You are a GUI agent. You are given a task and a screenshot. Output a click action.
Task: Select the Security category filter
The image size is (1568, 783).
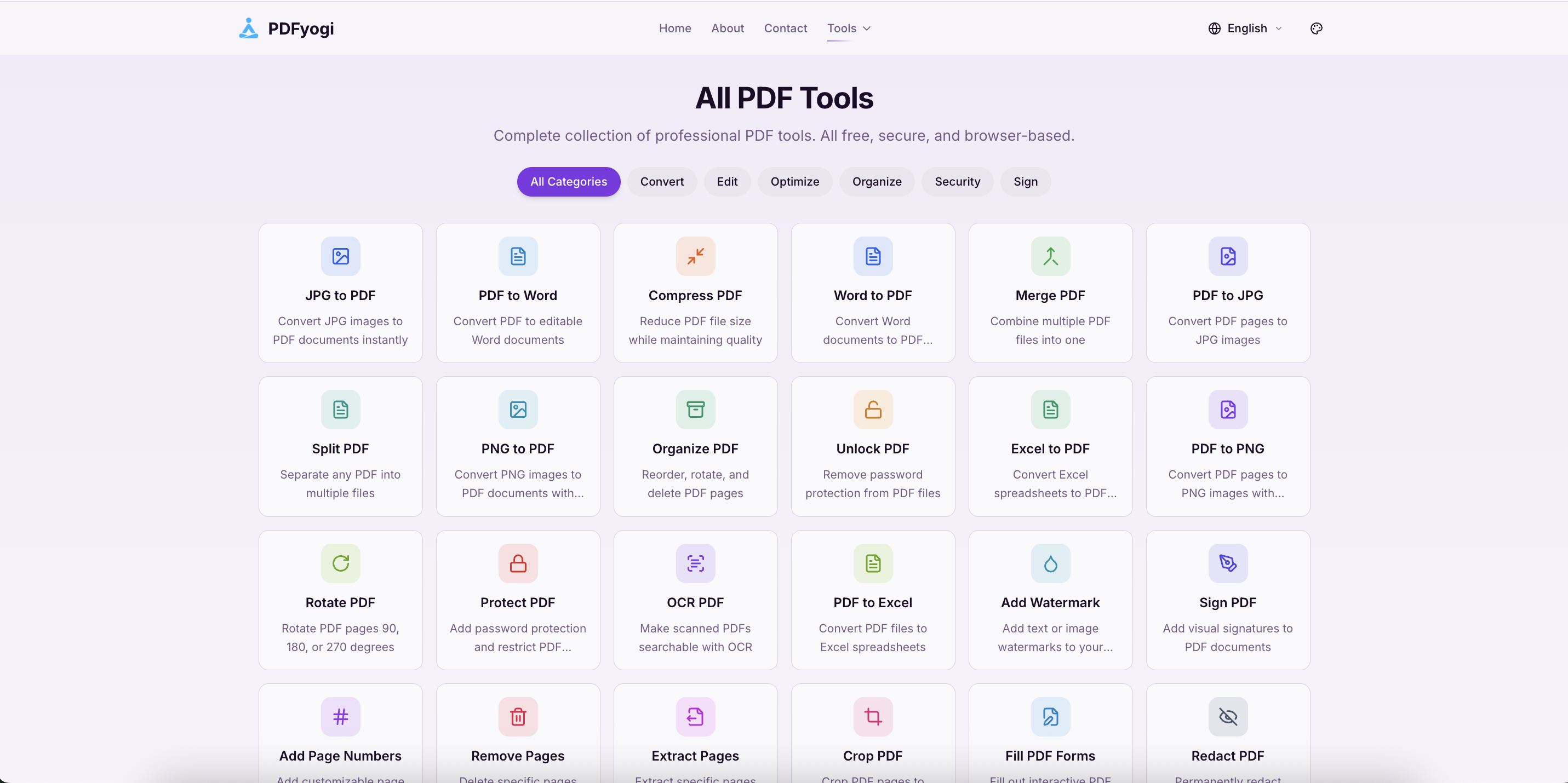[958, 181]
